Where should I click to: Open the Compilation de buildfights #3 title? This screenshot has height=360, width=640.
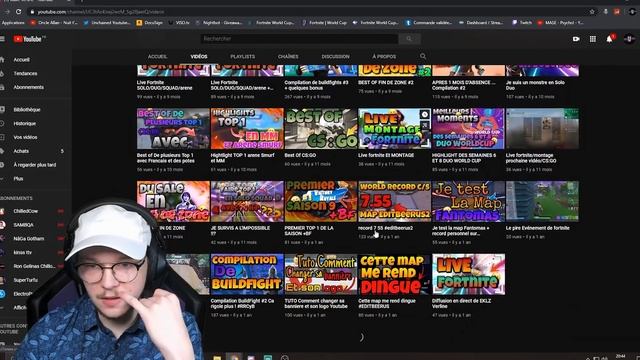click(316, 85)
